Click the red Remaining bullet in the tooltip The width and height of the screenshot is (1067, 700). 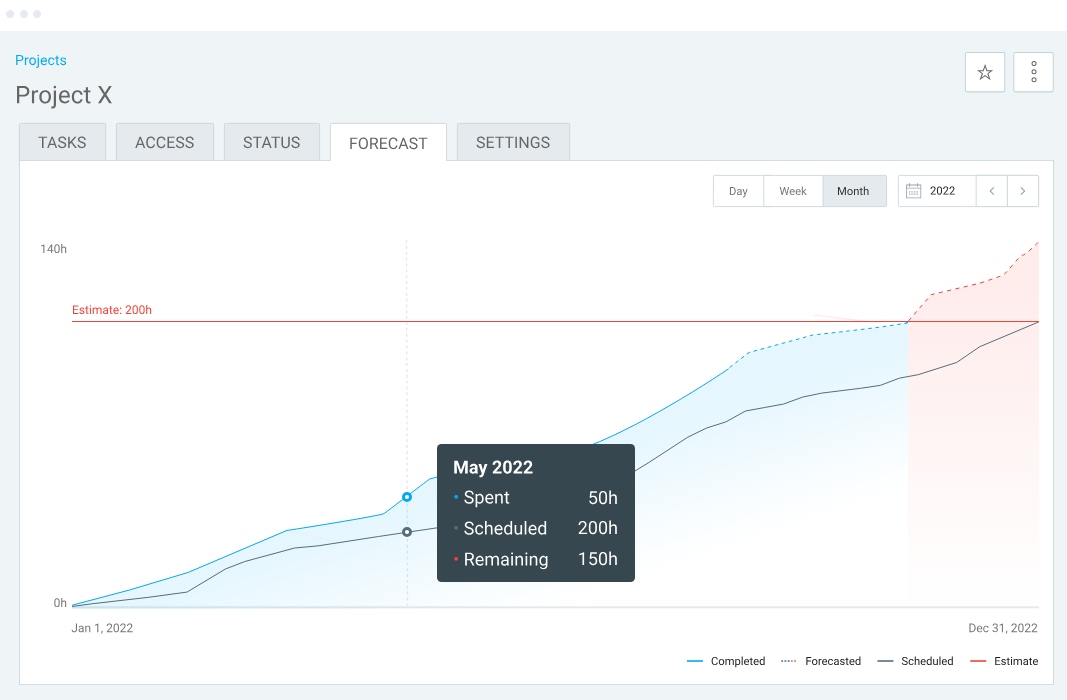(458, 559)
